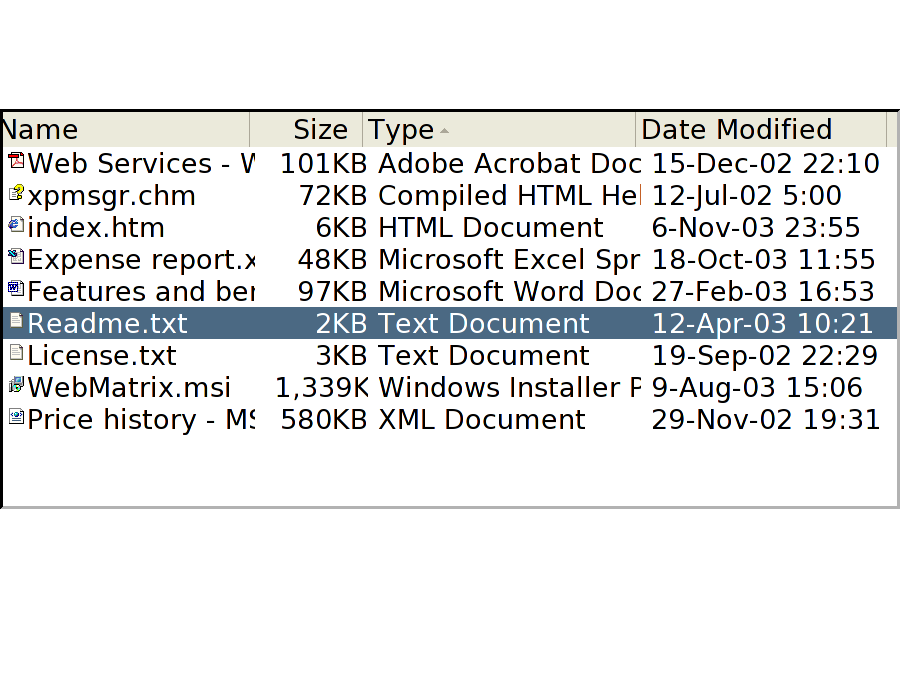Click the XML icon of Price history file
Image resolution: width=900 pixels, height=675 pixels.
15,418
